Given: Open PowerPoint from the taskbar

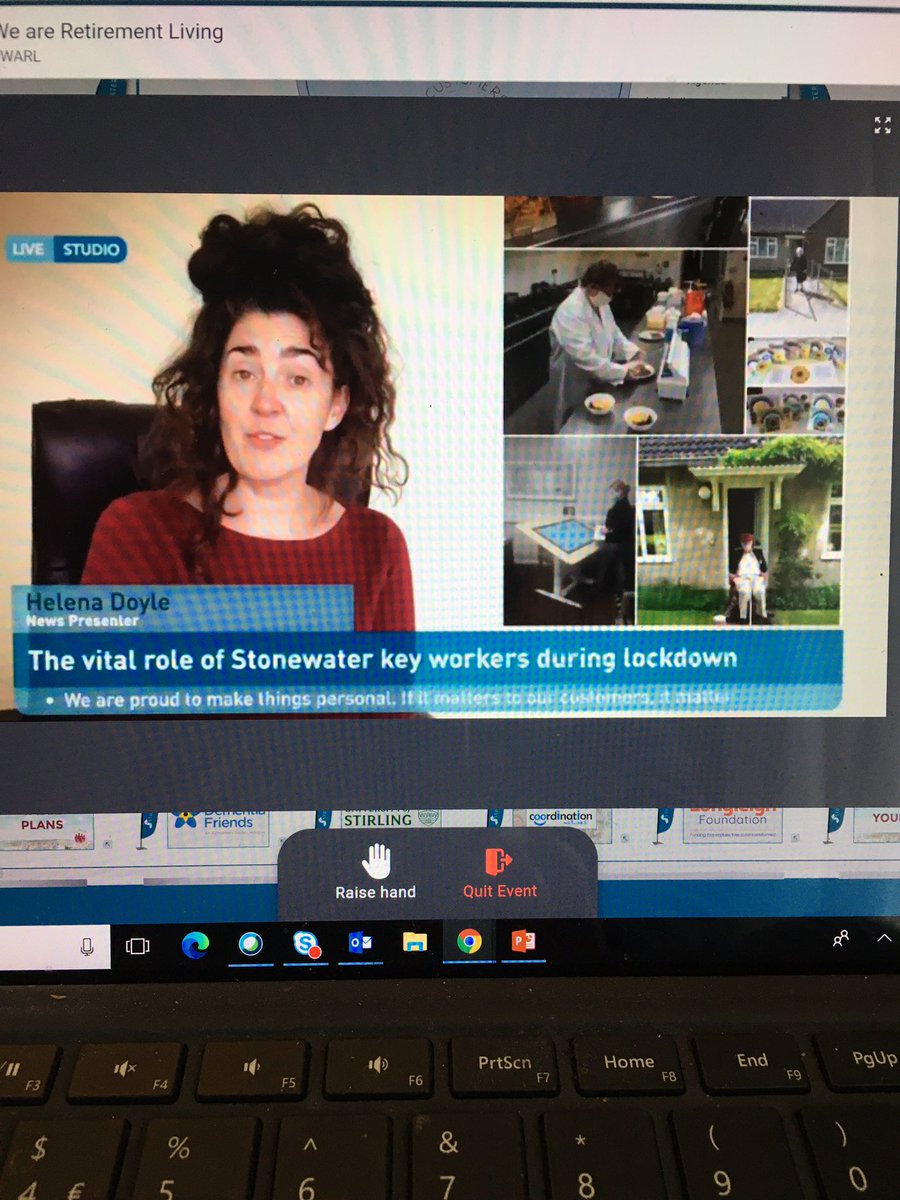Looking at the screenshot, I should [x=524, y=941].
